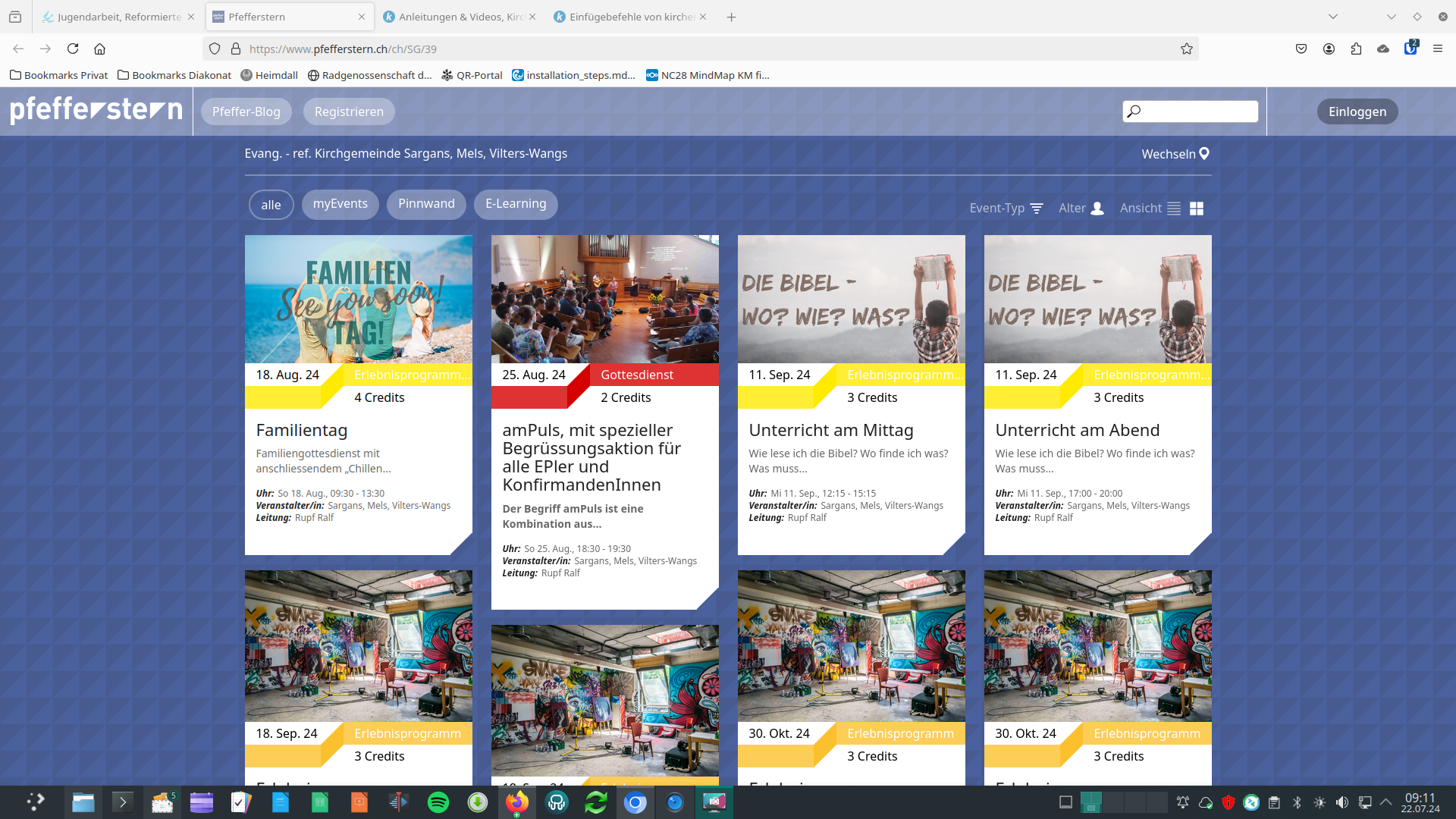
Task: Reload the current page
Action: tap(73, 49)
